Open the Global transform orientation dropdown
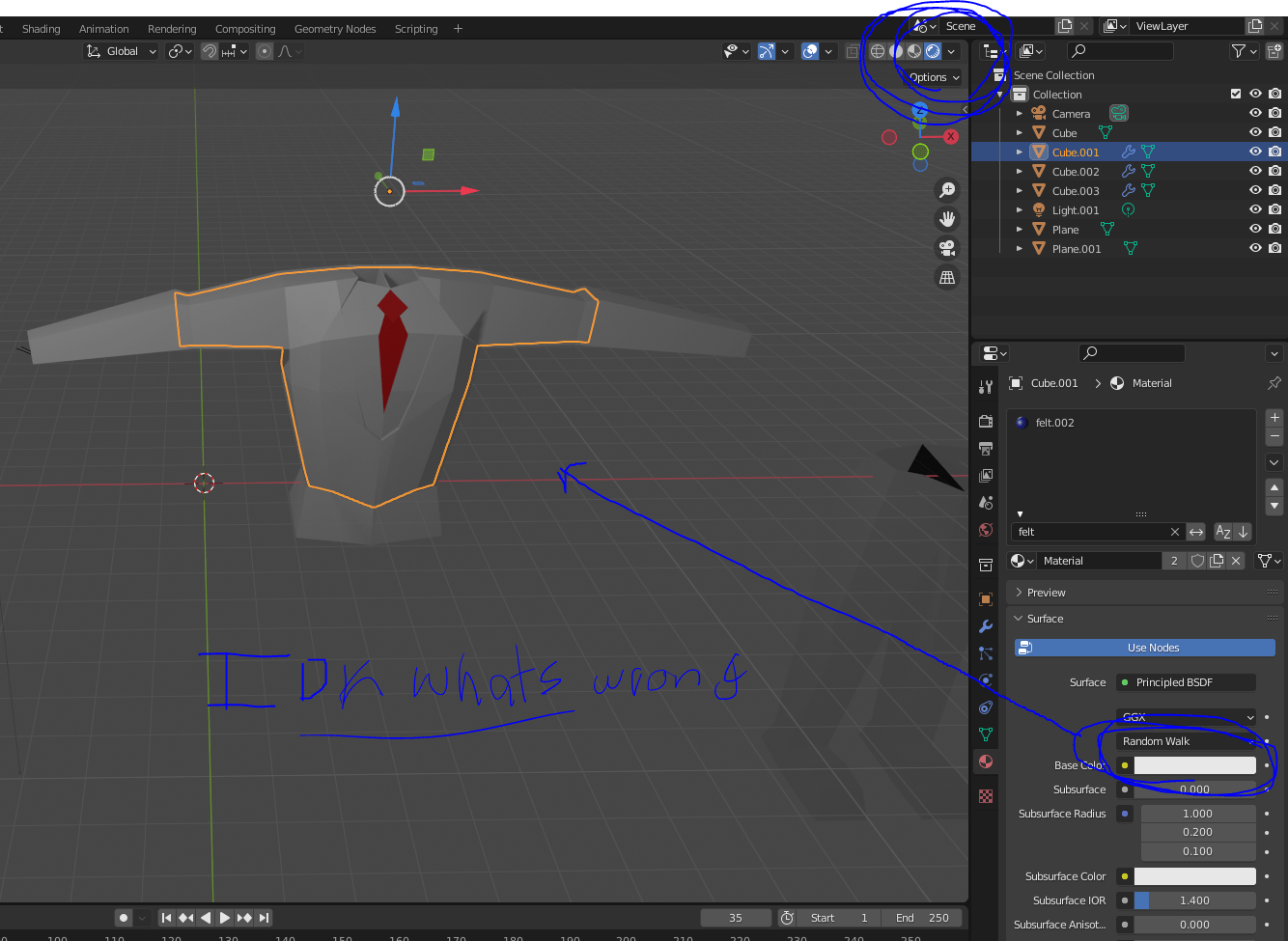The width and height of the screenshot is (1288, 941). (122, 51)
